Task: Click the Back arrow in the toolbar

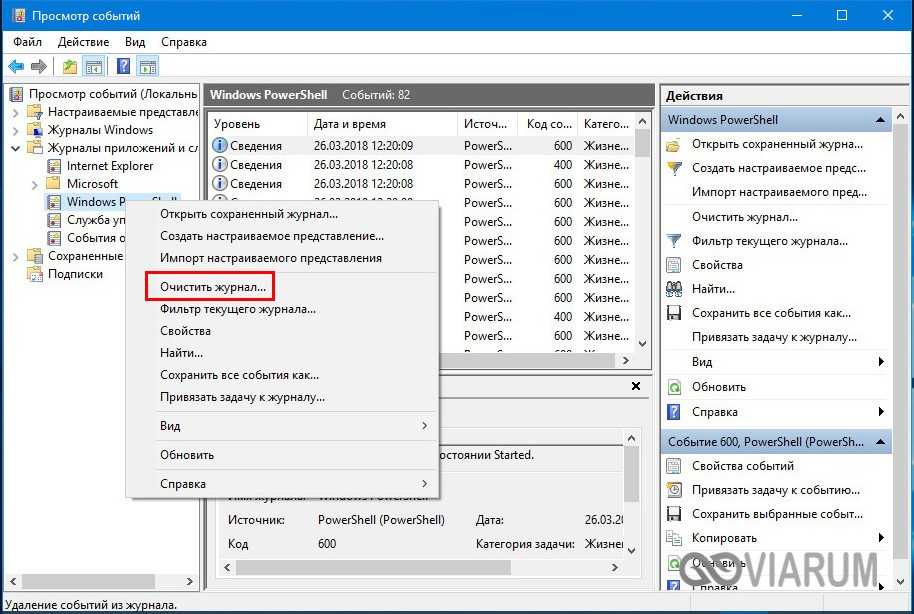Action: tap(16, 67)
